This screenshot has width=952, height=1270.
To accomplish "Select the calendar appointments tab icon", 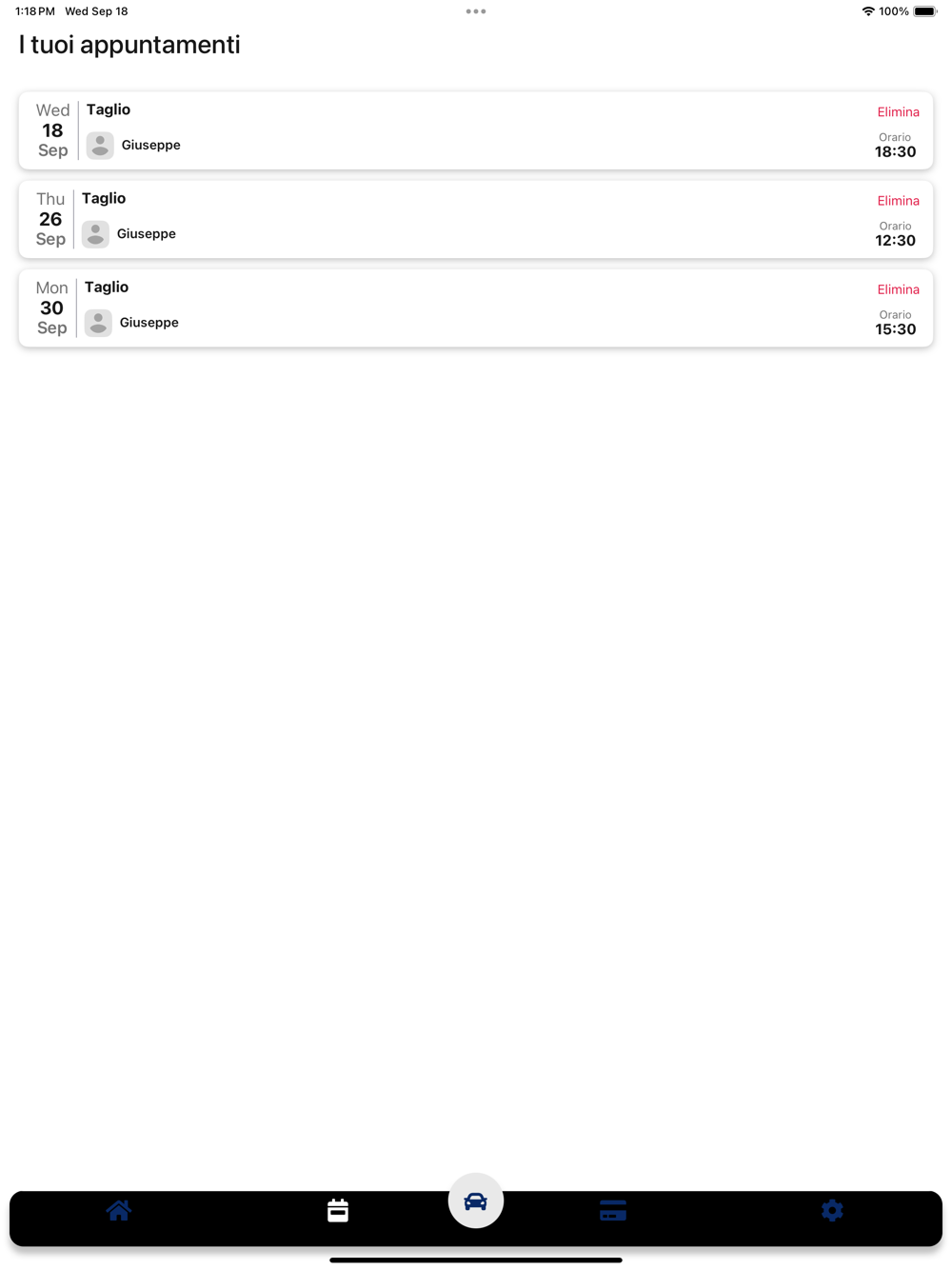I will (338, 1210).
